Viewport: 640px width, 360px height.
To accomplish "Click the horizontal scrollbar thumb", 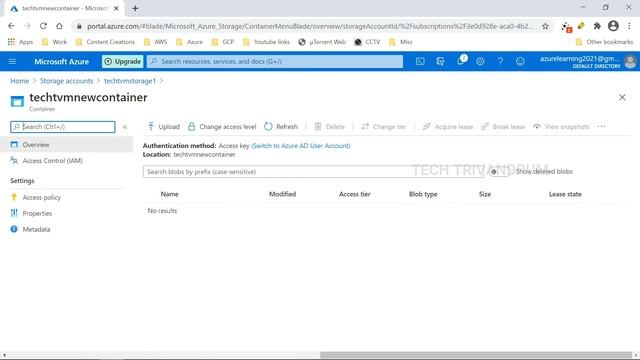I will pos(476,355).
